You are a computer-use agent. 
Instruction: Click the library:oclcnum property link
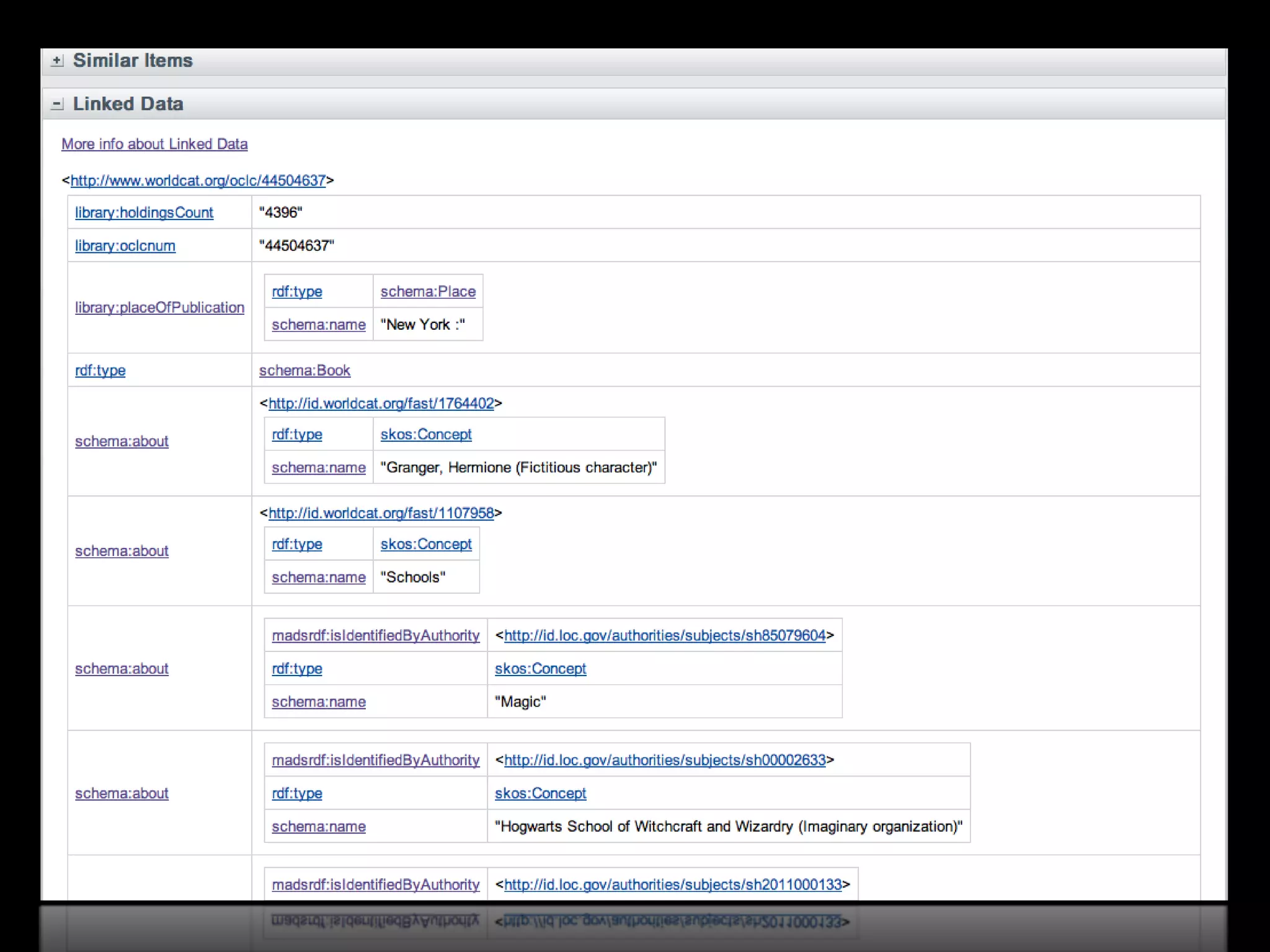tap(125, 246)
